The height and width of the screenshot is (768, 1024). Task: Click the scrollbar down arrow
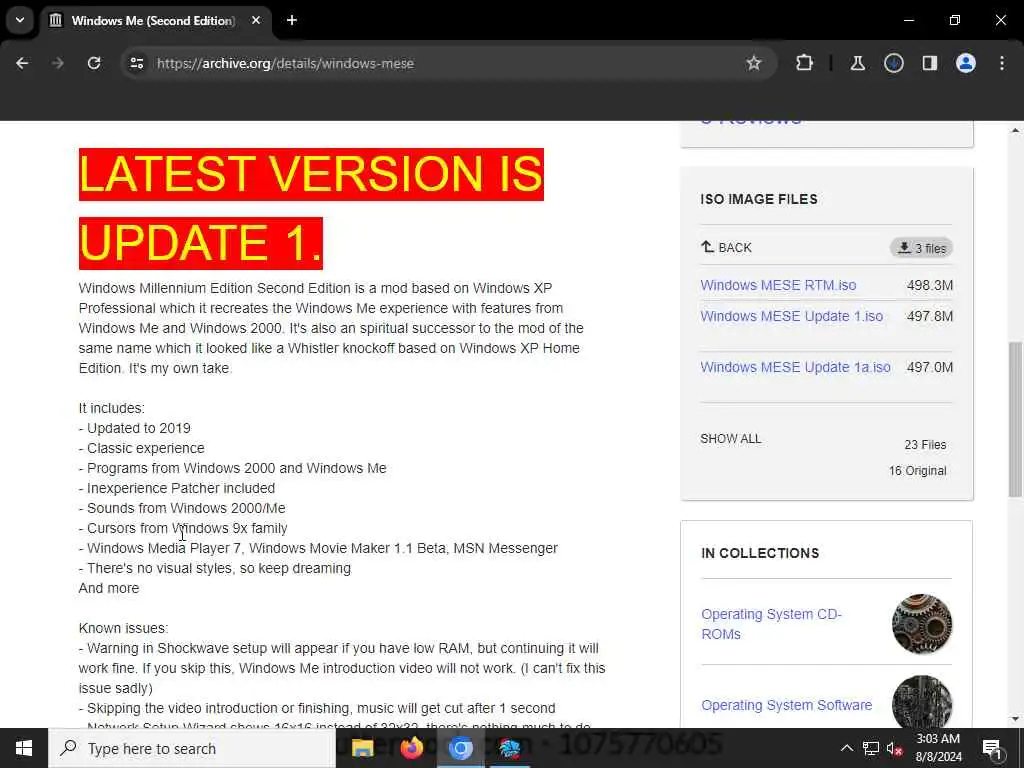pyautogui.click(x=1015, y=719)
